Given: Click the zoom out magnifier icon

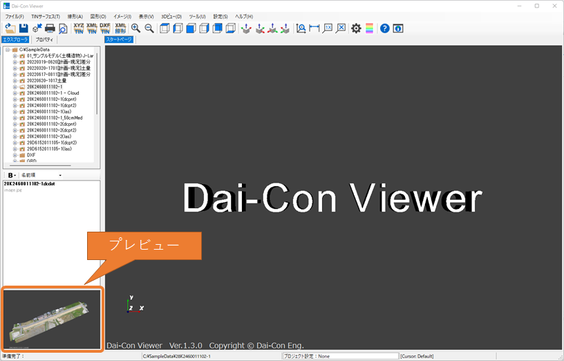Looking at the screenshot, I should click(149, 28).
